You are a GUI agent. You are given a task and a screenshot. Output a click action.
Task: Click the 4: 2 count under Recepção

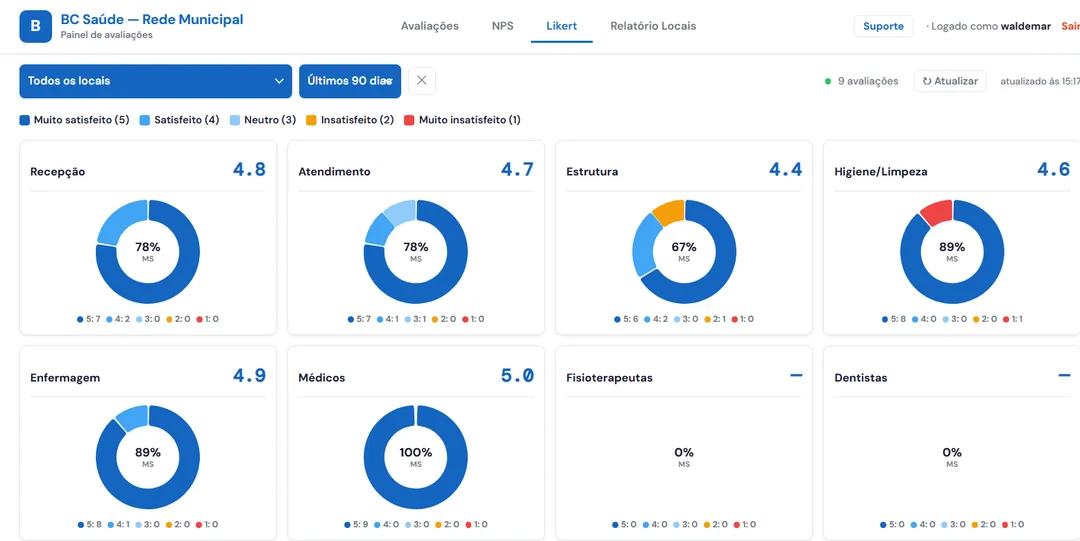click(x=118, y=319)
